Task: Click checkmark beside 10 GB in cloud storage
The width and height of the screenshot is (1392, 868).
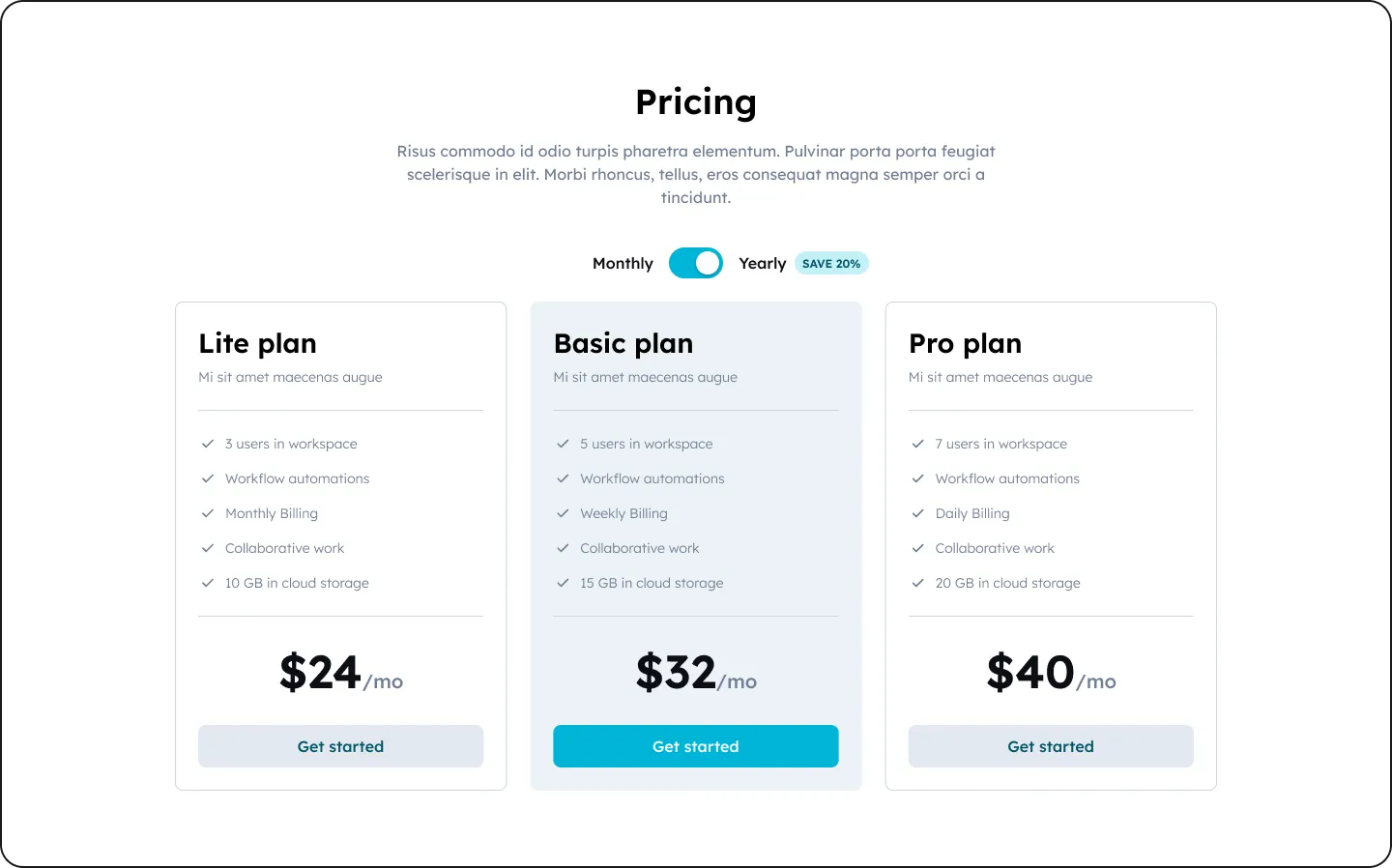Action: click(x=207, y=583)
